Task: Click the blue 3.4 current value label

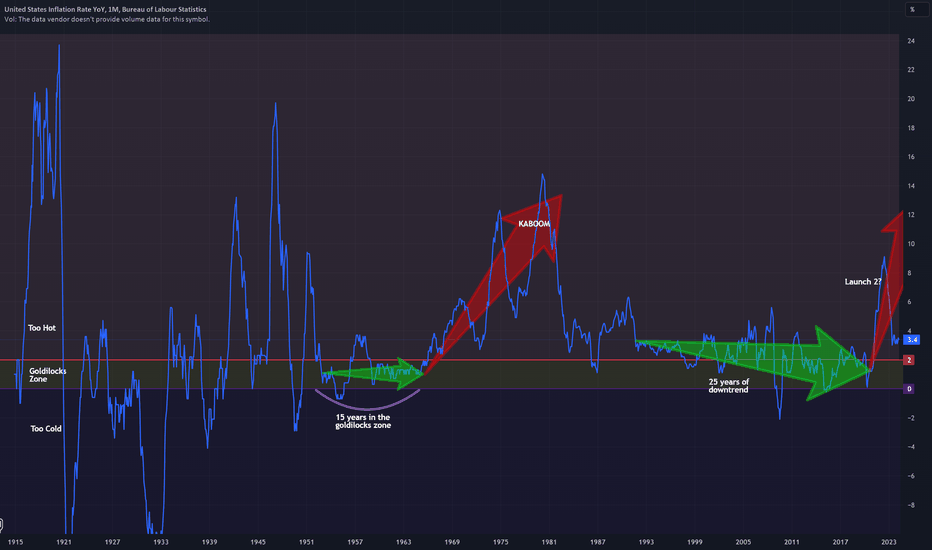Action: pyautogui.click(x=912, y=340)
